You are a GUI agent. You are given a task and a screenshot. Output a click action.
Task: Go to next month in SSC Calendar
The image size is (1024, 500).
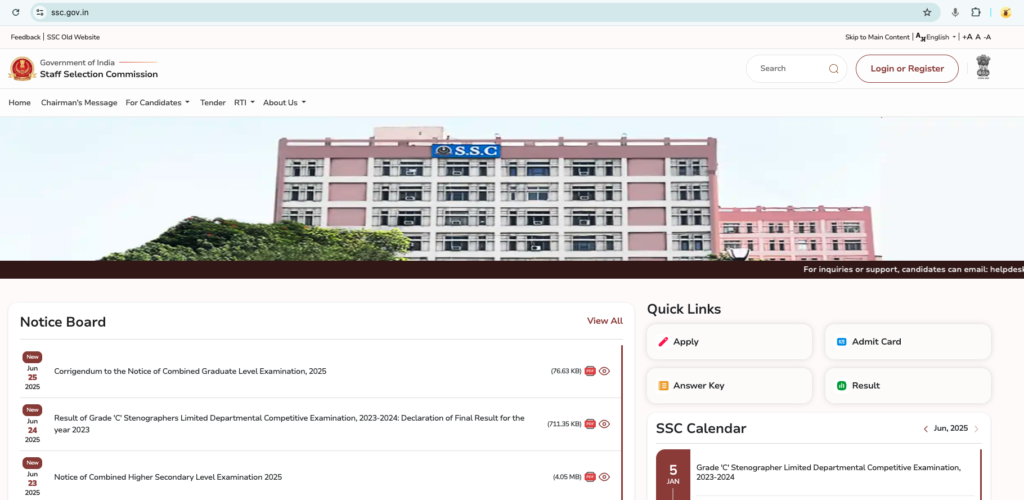[976, 429]
